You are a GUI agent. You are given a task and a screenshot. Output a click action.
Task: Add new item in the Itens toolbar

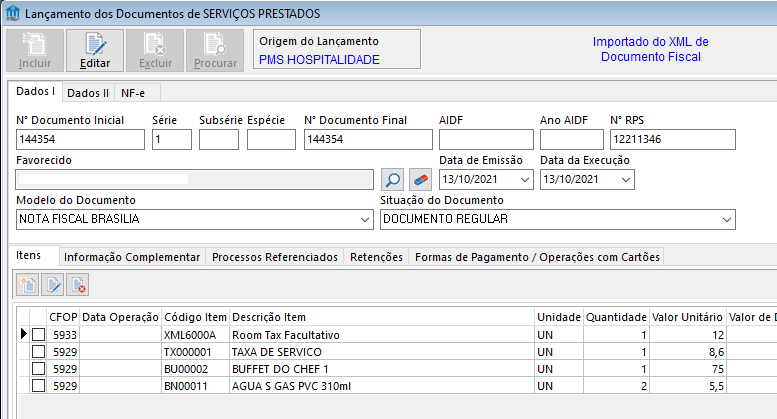coord(29,284)
